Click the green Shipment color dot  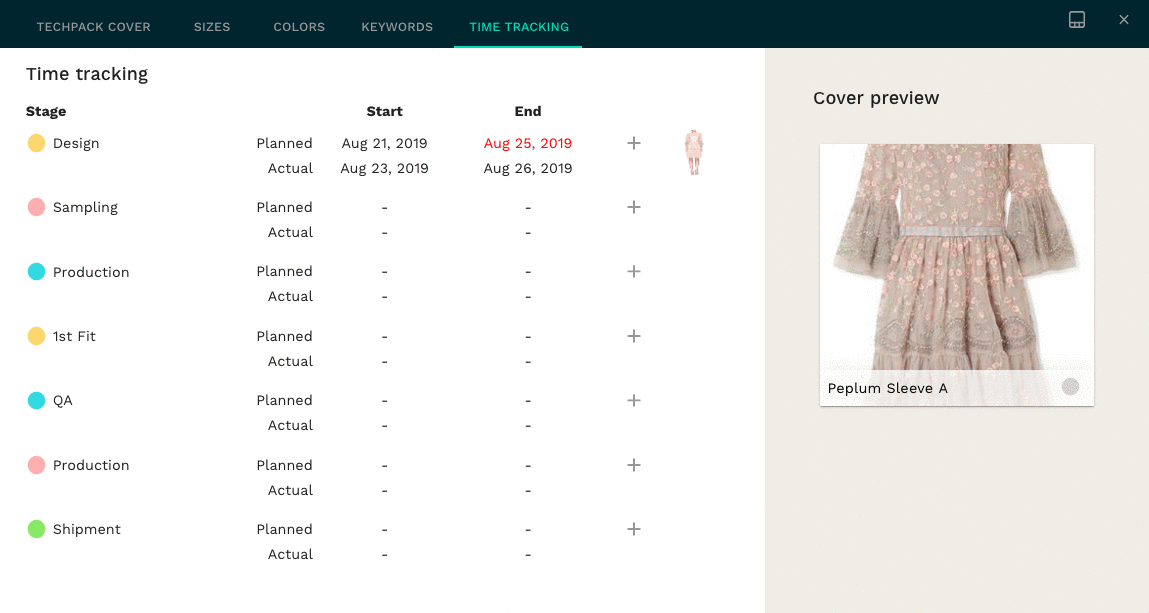(36, 529)
